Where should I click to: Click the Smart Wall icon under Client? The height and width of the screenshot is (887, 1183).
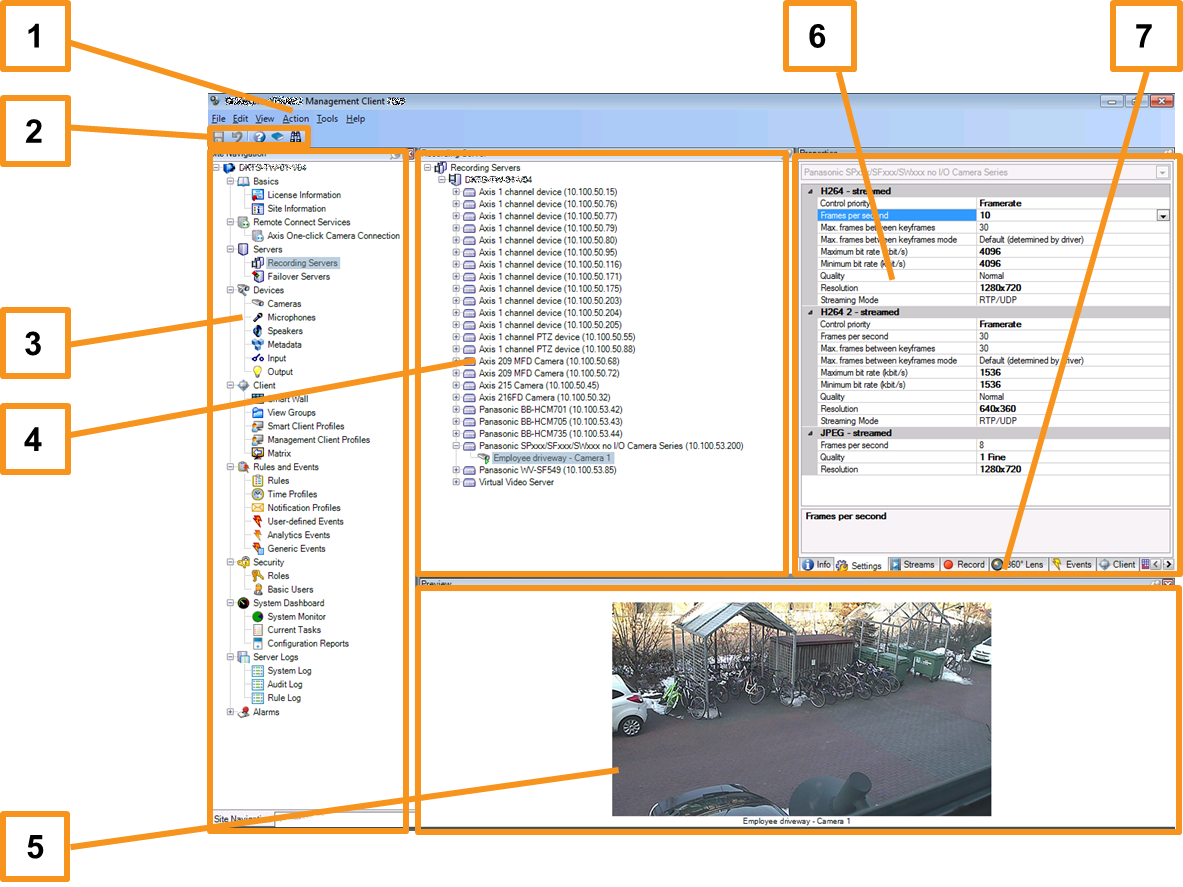click(x=258, y=399)
